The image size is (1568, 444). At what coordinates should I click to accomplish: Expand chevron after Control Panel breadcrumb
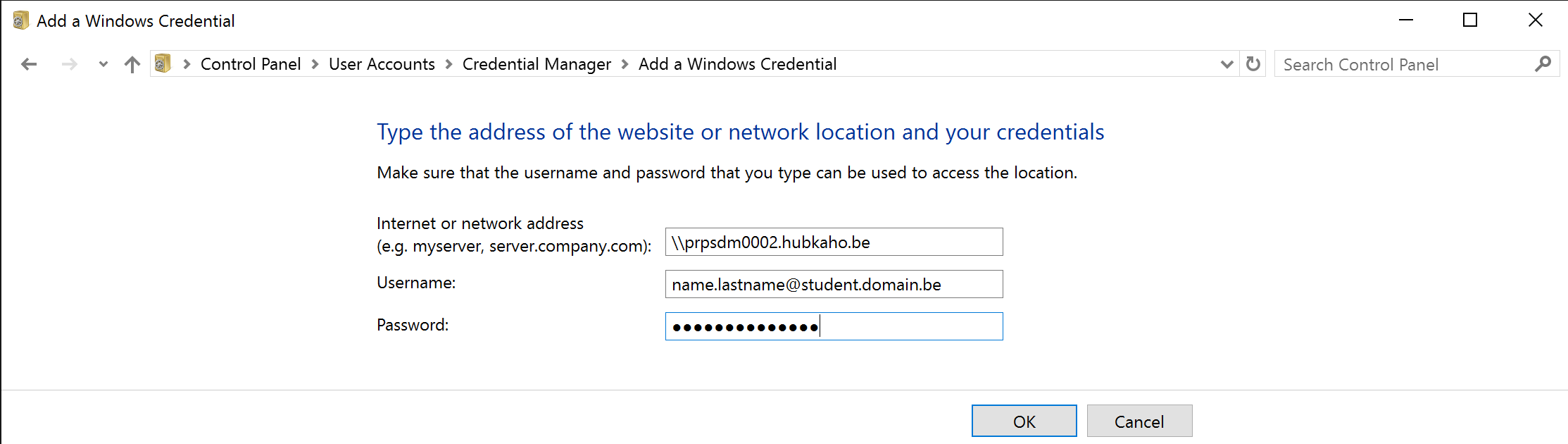[315, 64]
